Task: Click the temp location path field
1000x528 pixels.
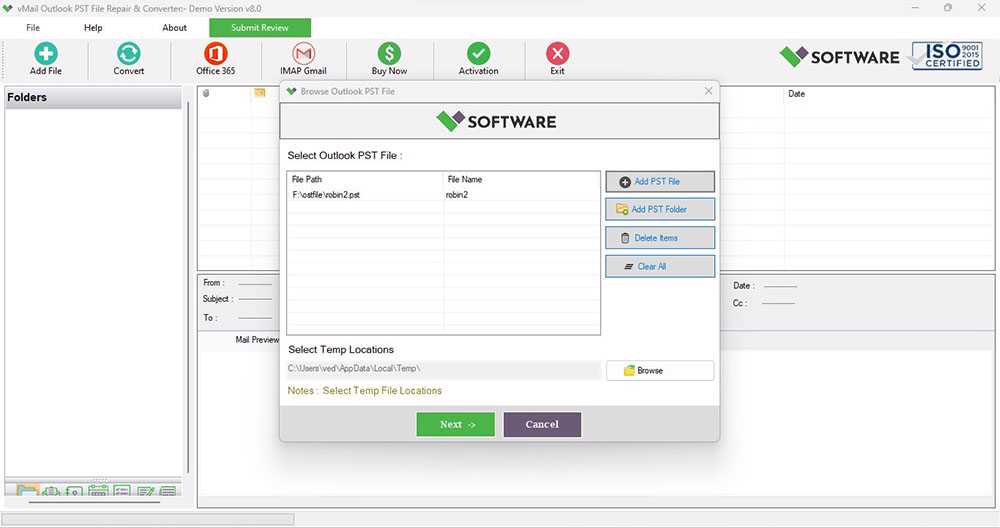Action: coord(443,369)
